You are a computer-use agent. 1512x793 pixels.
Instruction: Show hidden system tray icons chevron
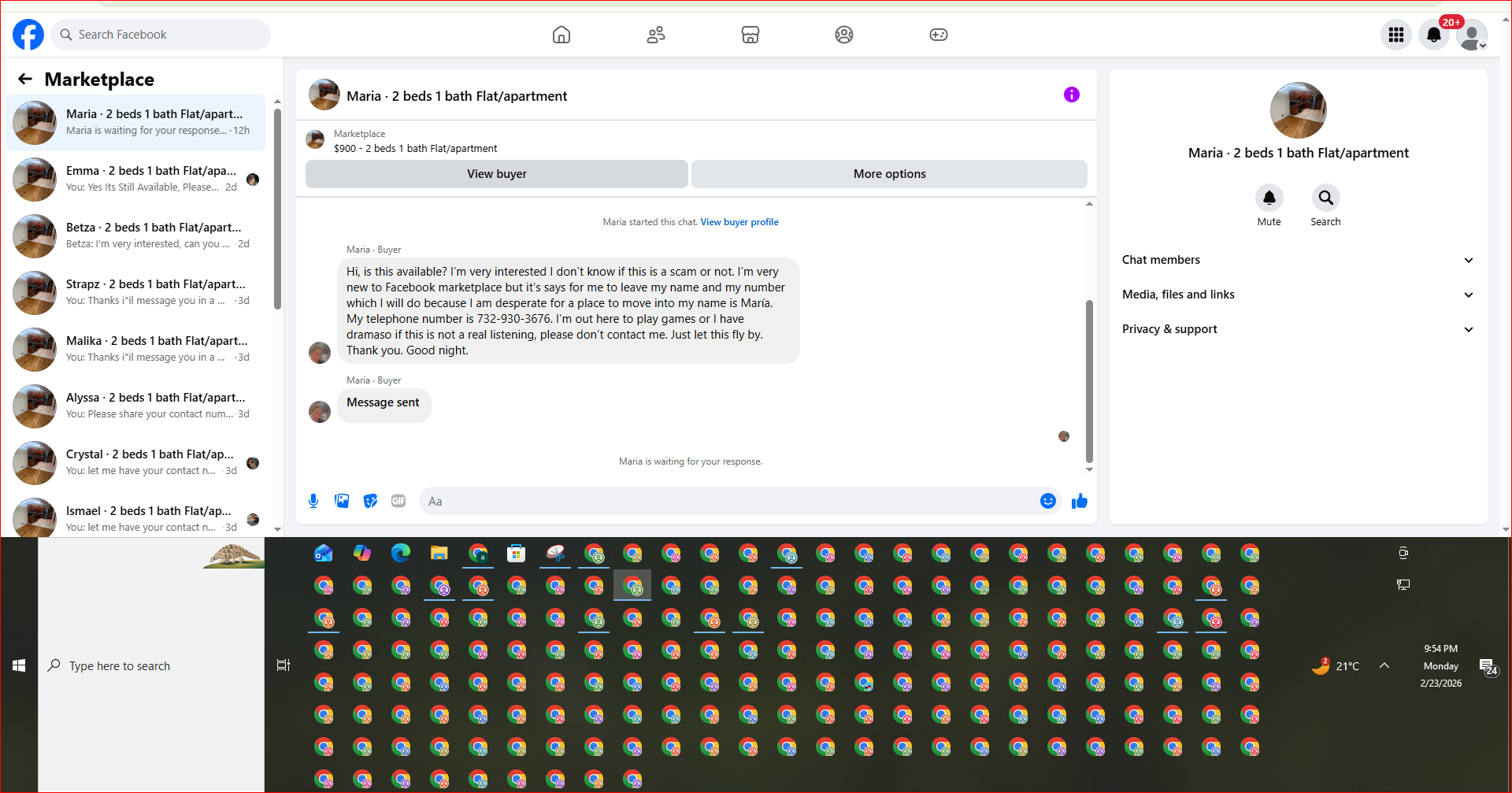tap(1384, 665)
